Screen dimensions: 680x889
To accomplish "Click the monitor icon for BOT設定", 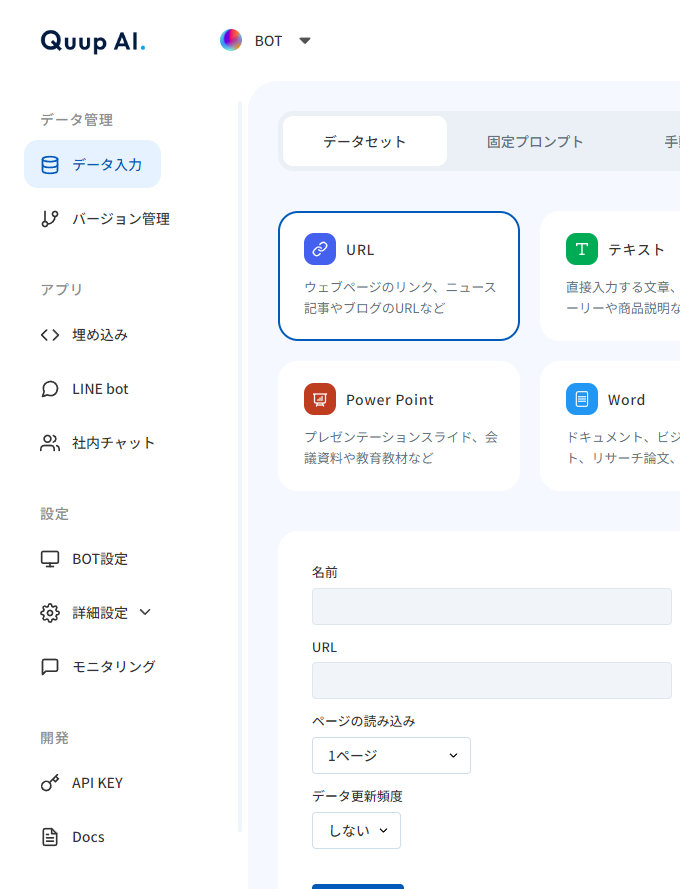I will (50, 559).
